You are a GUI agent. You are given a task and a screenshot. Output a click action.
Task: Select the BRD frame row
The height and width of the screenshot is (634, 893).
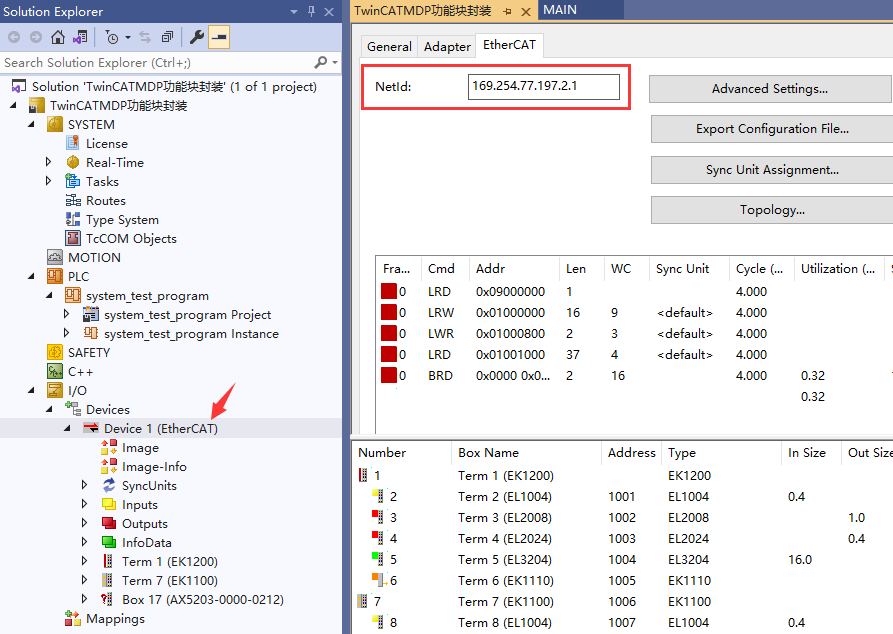click(x=632, y=375)
